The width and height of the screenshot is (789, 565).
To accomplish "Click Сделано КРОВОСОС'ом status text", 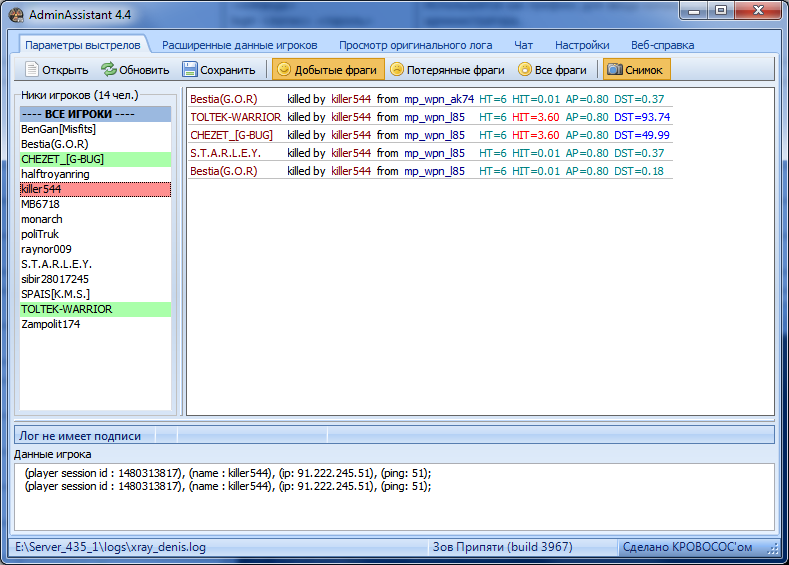I will (x=687, y=547).
